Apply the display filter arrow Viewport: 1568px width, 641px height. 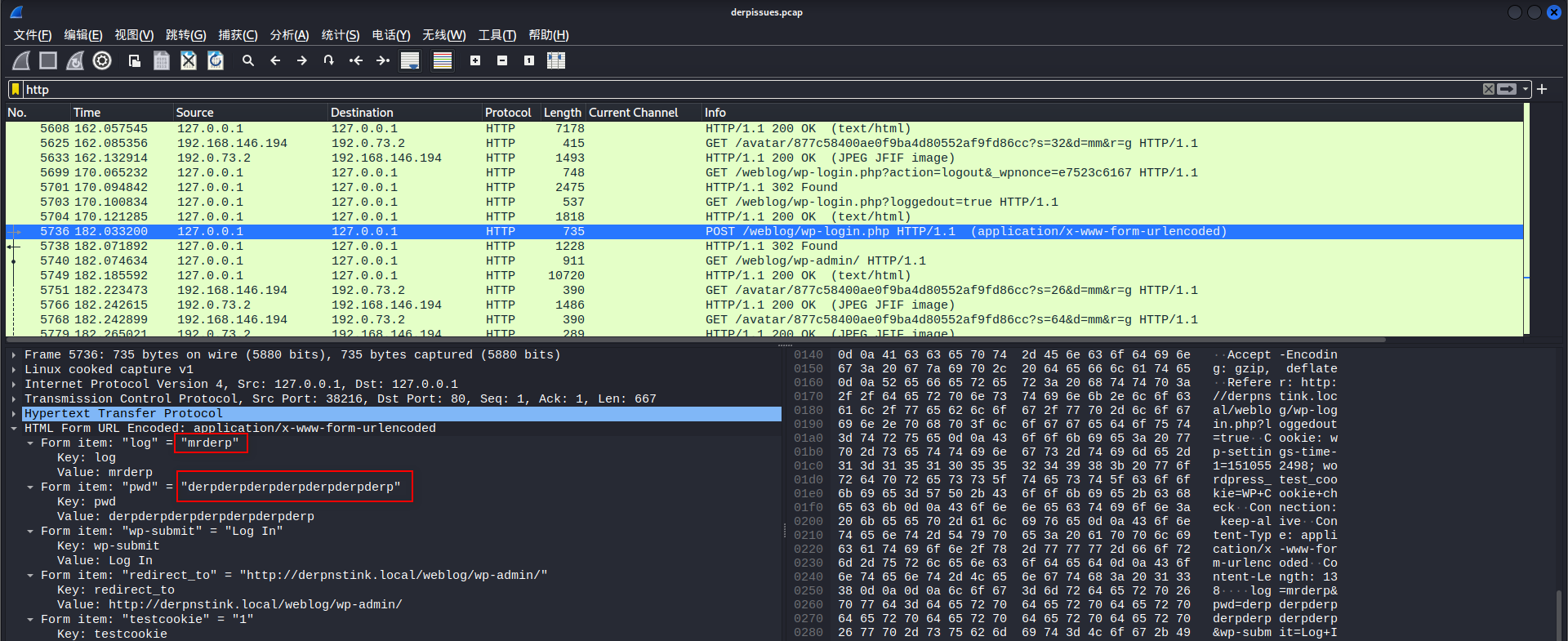coord(1507,89)
